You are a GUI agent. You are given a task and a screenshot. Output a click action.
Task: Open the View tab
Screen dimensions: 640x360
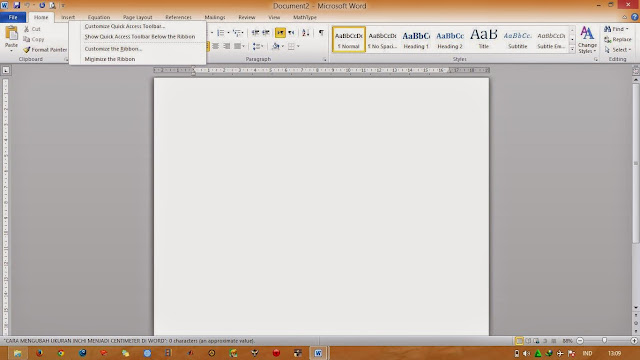coord(274,17)
